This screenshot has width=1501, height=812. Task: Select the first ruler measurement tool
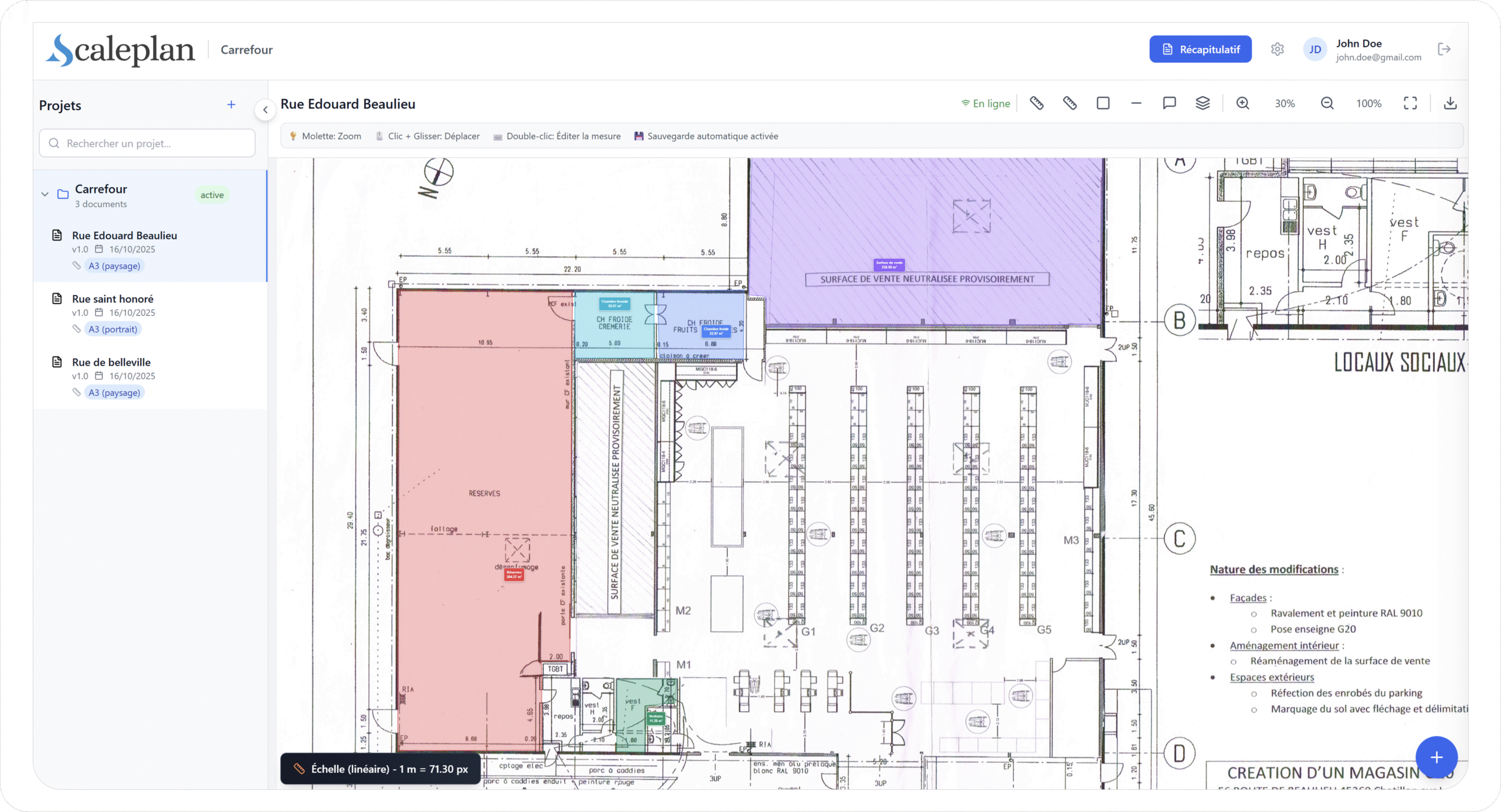click(1035, 103)
